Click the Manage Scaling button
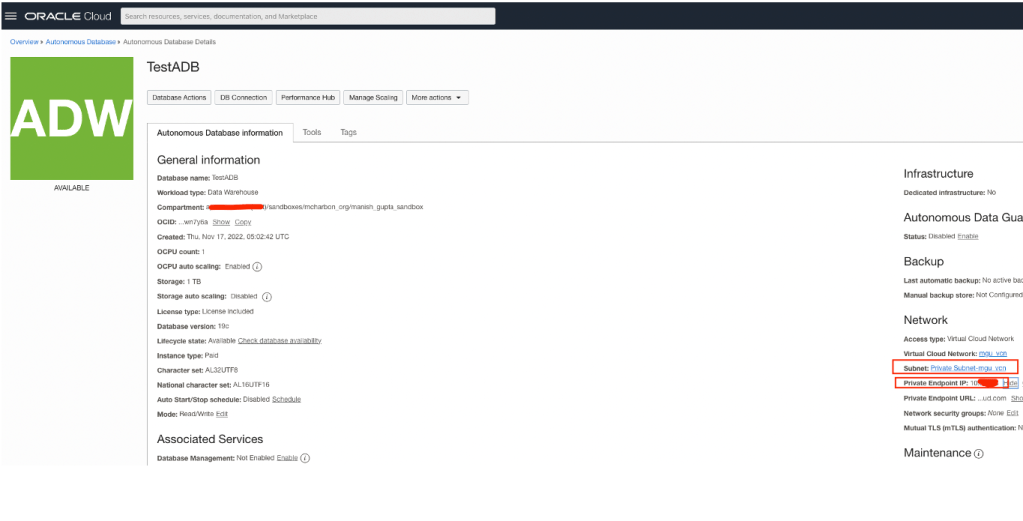Viewport: 1023px width, 521px height. pyautogui.click(x=374, y=98)
